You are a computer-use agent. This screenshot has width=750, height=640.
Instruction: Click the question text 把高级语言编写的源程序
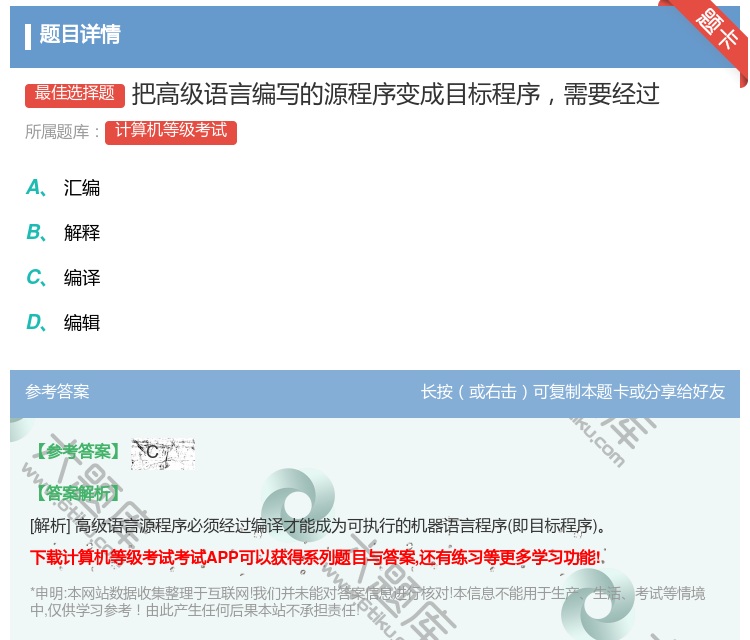(x=396, y=94)
